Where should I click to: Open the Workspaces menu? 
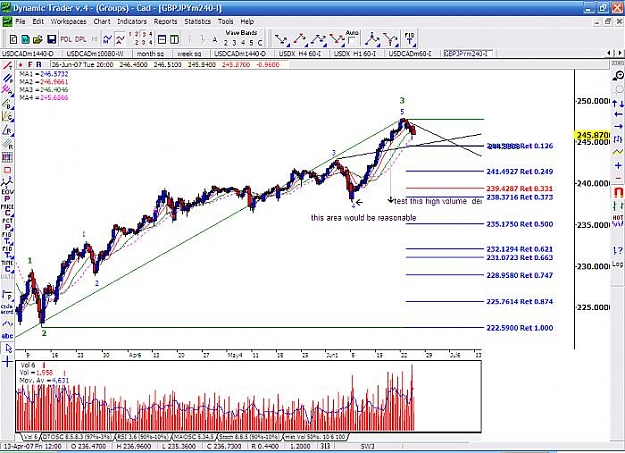(68, 22)
